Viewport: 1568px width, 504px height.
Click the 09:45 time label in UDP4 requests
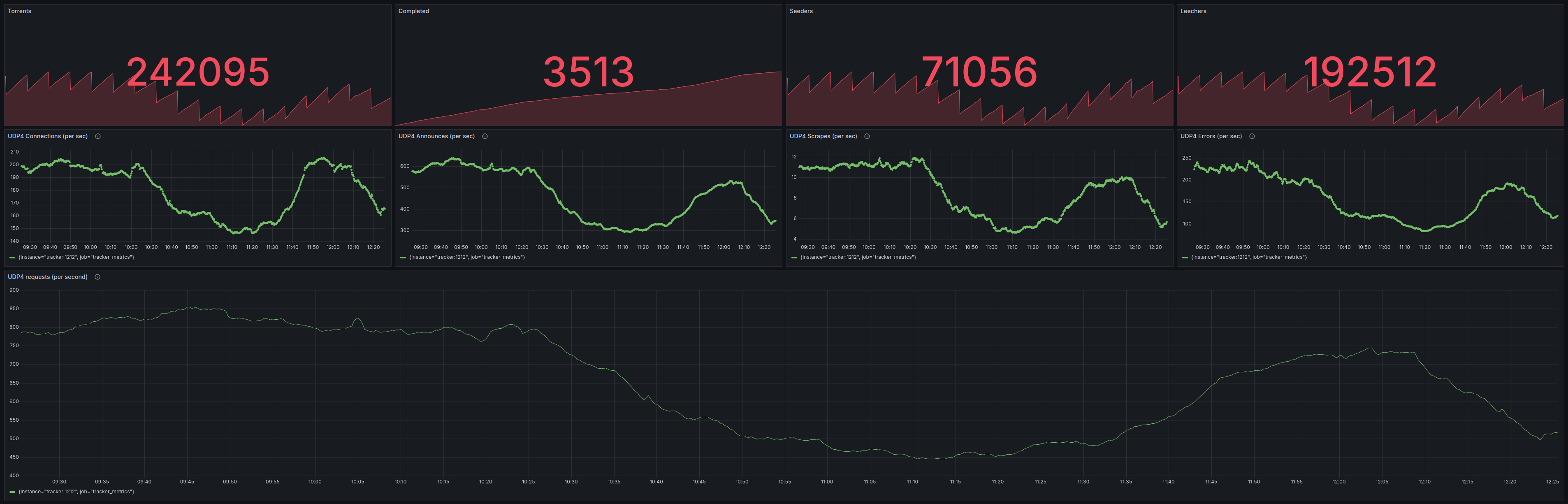click(187, 481)
